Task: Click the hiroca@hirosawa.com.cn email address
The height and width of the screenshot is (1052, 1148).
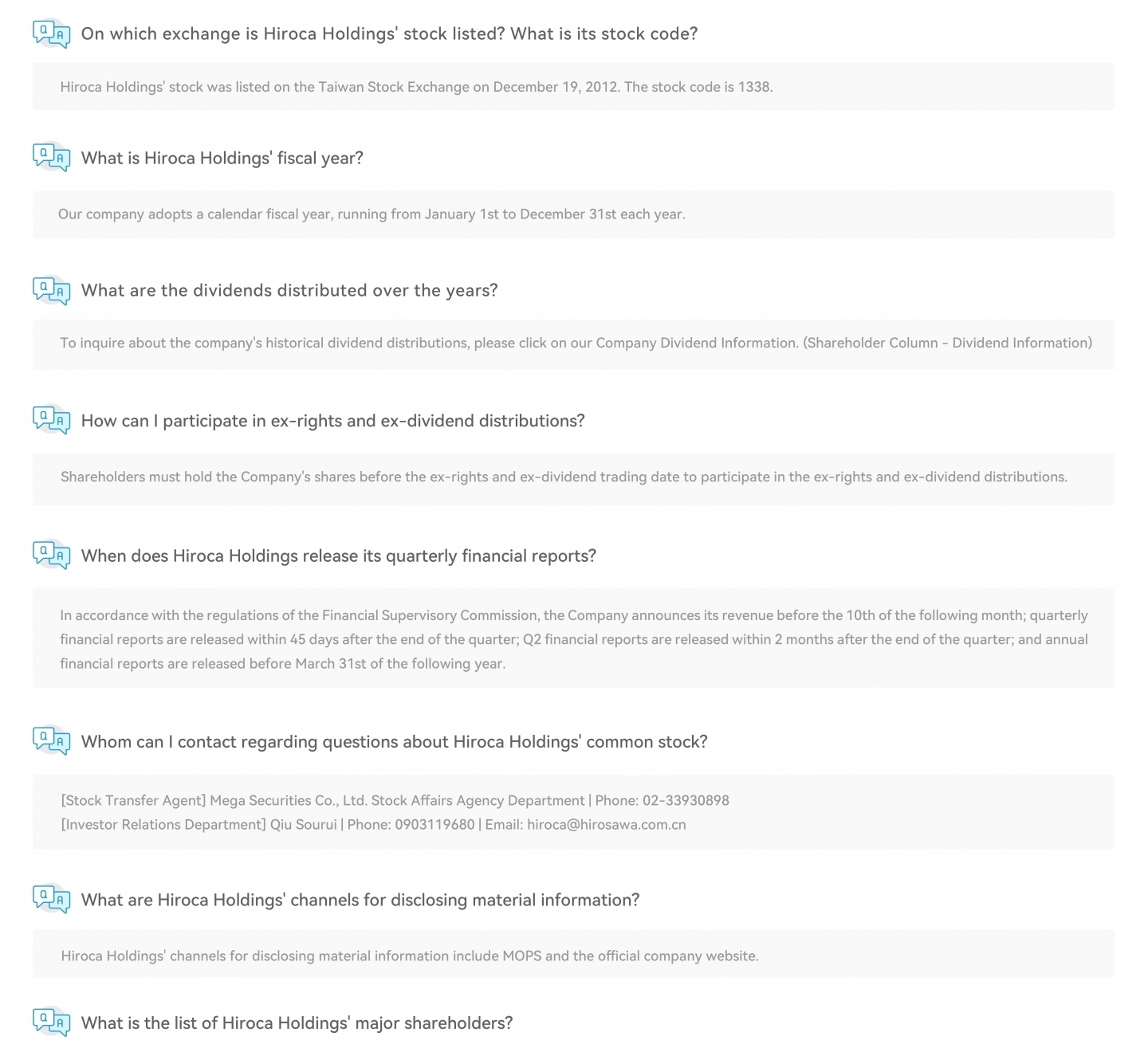Action: [606, 824]
